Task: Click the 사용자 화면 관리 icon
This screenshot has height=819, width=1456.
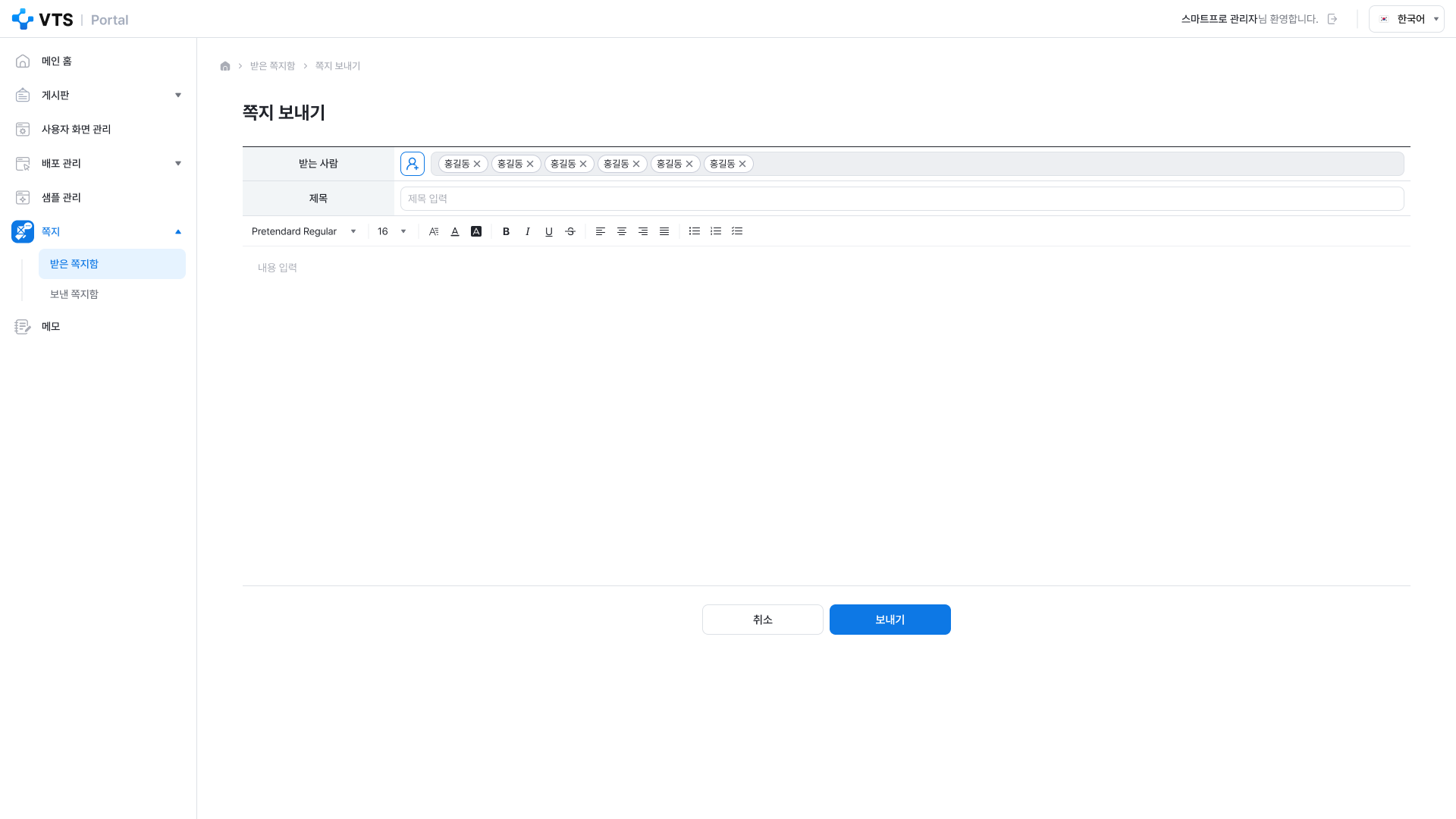Action: tap(23, 129)
